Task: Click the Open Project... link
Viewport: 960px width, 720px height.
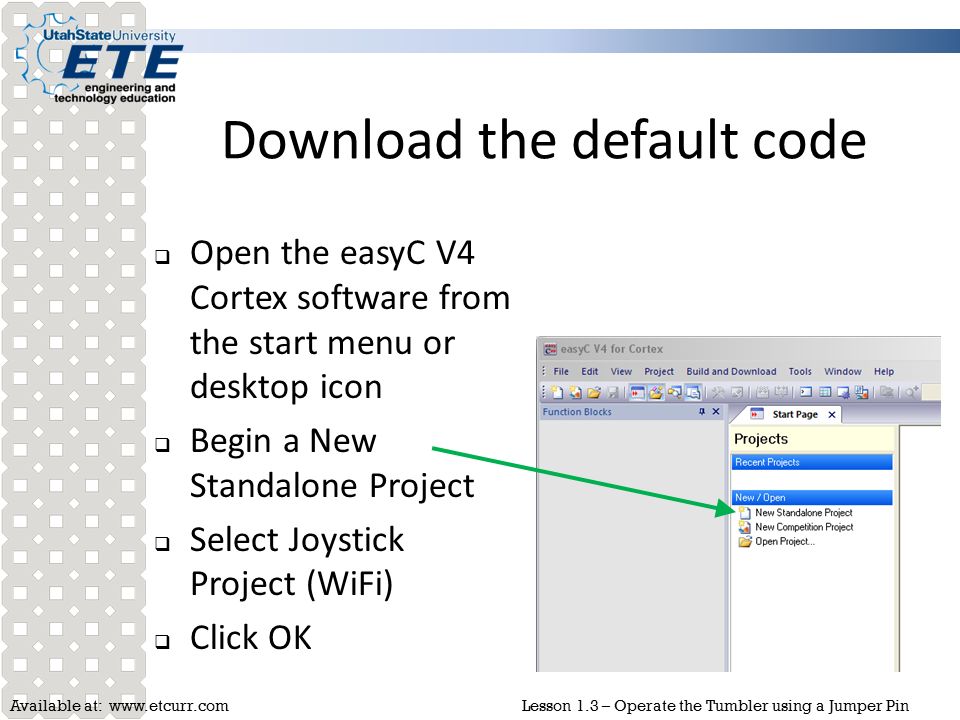Action: point(785,542)
